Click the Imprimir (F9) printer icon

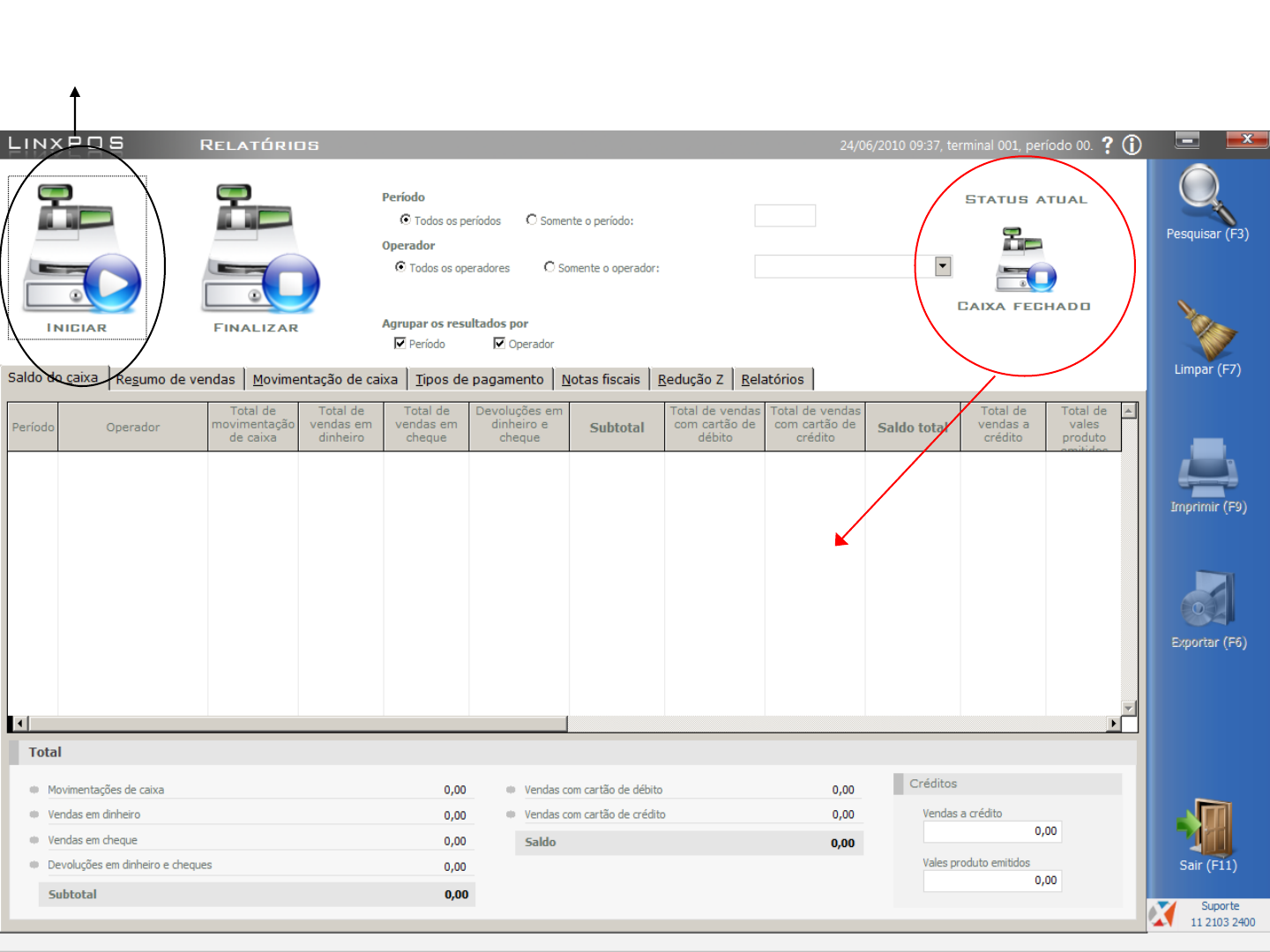pos(1207,467)
